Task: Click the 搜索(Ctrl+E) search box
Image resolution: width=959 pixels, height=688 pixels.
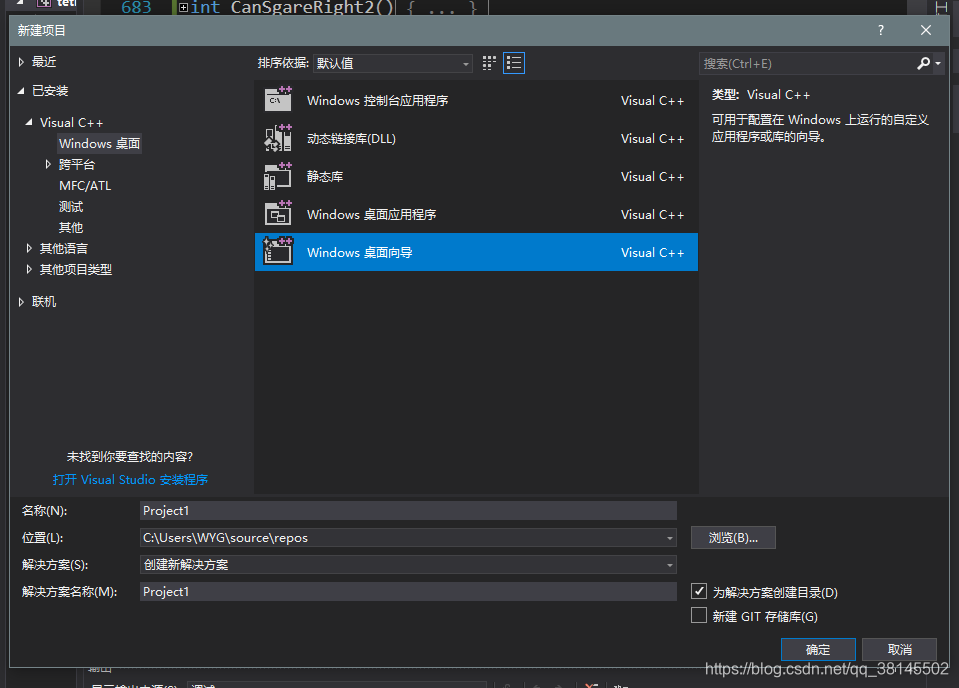Action: coord(807,64)
